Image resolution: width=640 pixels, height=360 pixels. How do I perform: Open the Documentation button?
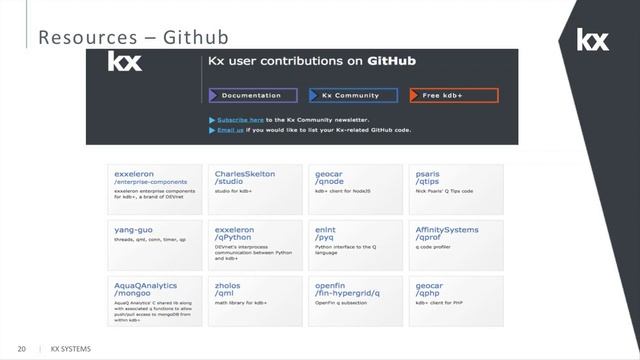[x=253, y=96]
